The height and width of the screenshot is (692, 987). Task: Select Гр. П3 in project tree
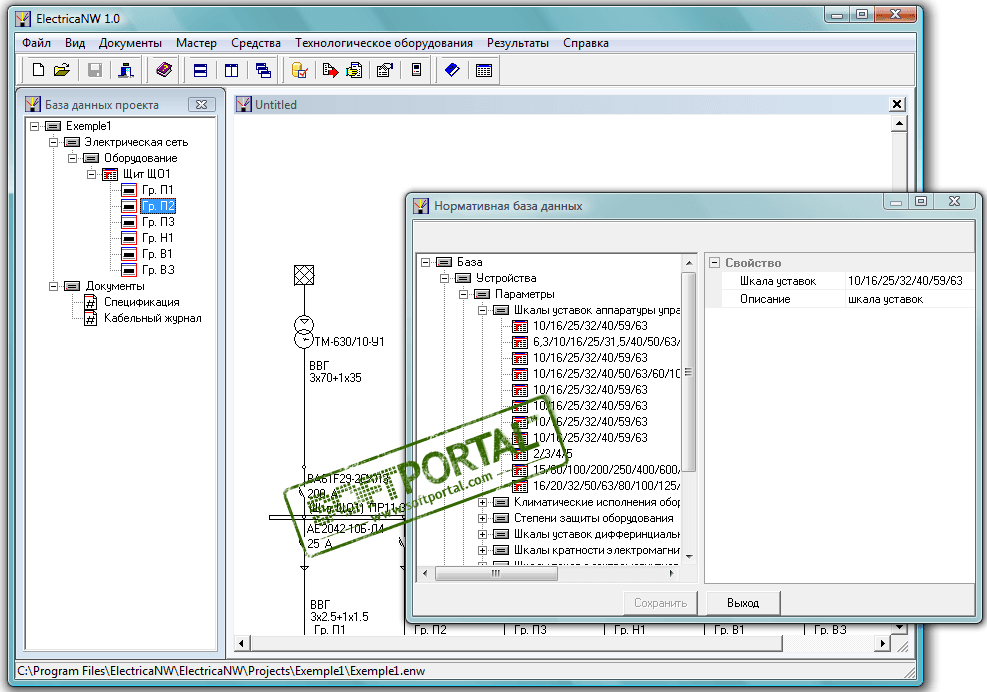158,222
